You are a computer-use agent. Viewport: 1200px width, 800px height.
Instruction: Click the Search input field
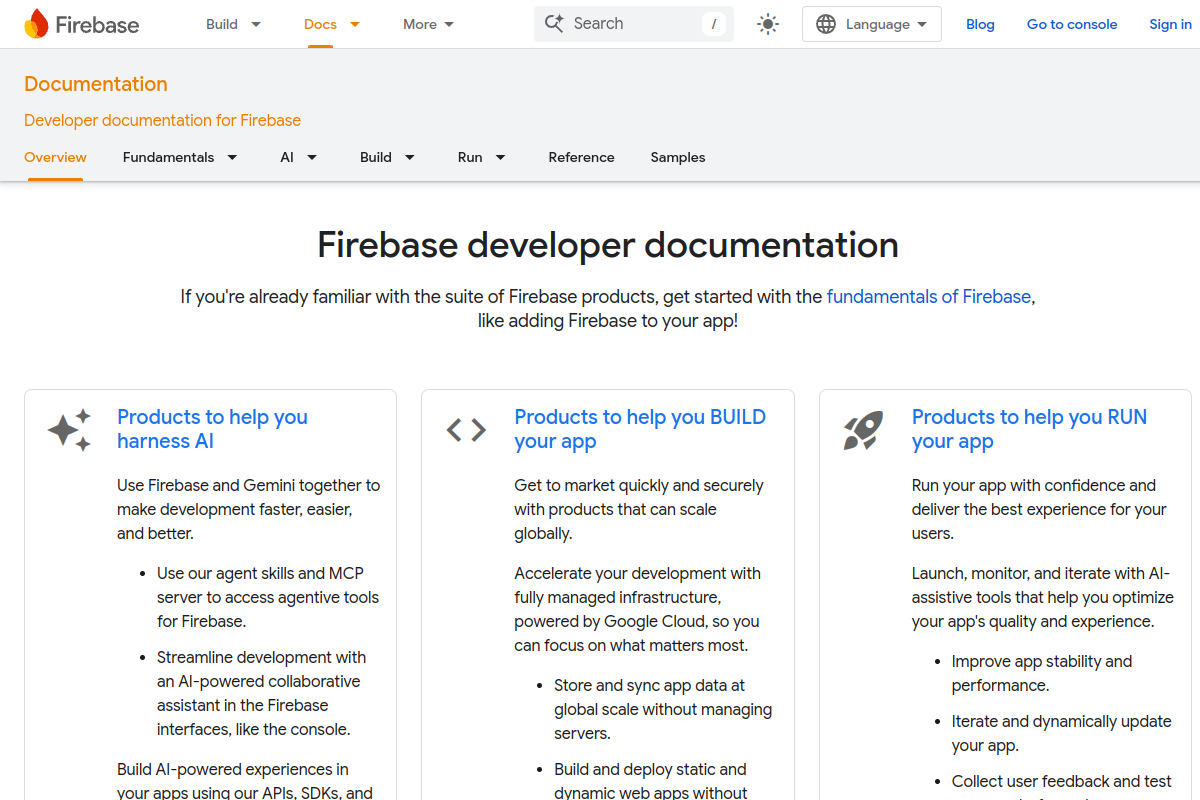pos(634,24)
